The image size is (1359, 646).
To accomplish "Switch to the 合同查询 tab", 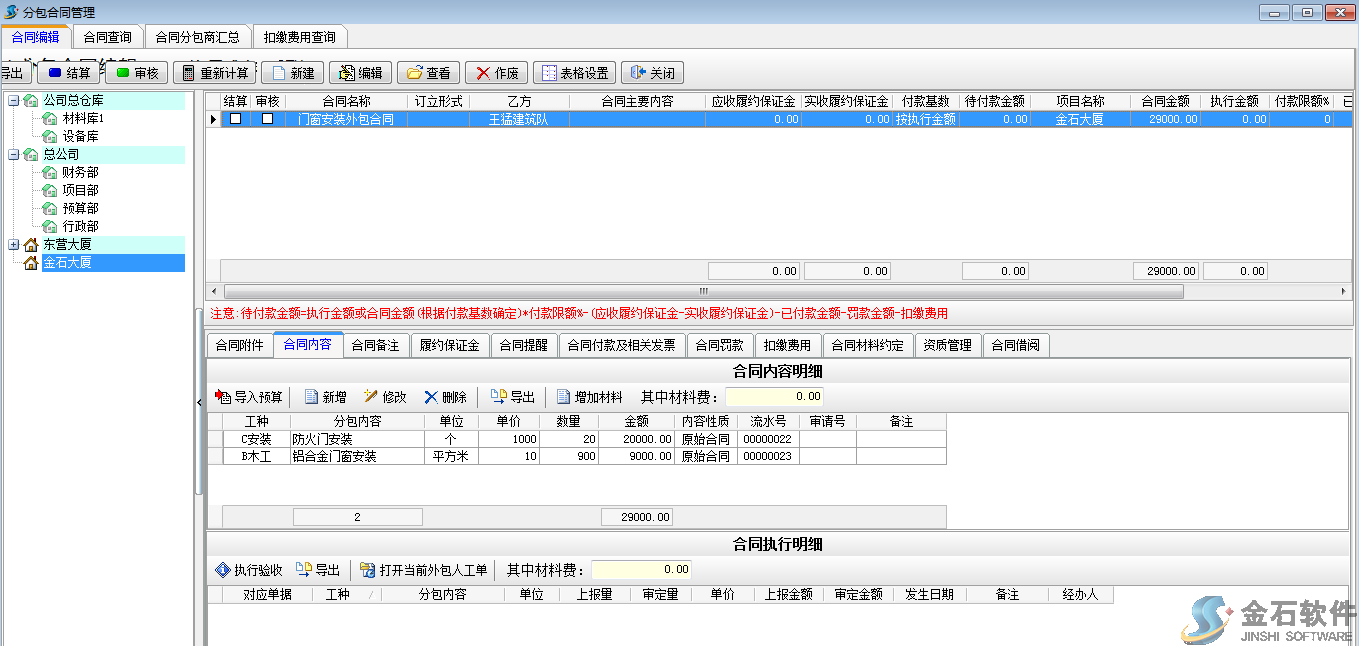I will coord(107,37).
